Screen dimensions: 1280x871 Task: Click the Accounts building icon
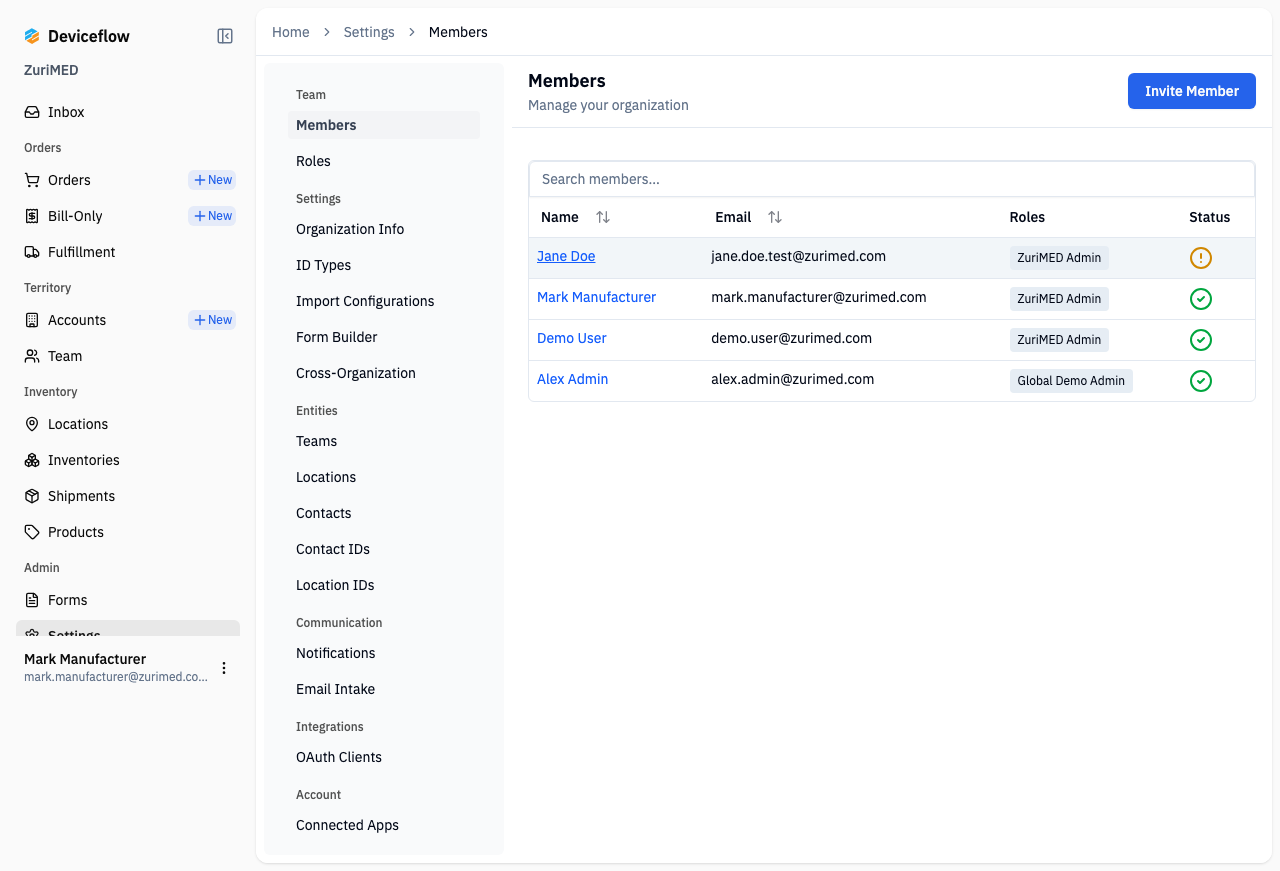pos(32,320)
